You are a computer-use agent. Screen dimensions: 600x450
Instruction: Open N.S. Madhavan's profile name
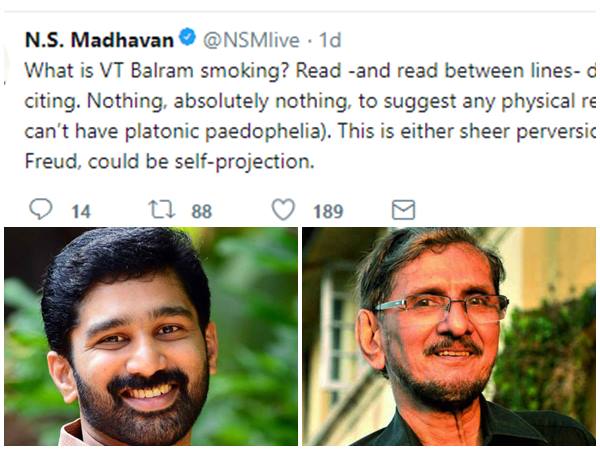point(100,40)
